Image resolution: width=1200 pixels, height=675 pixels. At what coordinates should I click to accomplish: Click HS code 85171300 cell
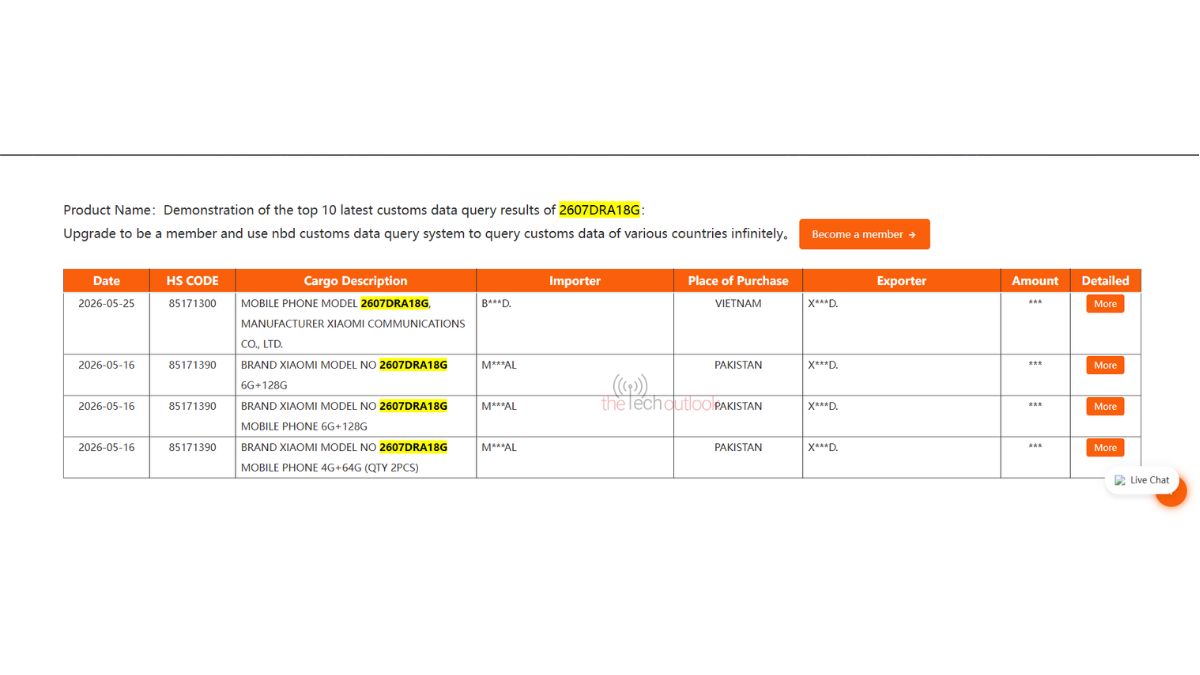(x=192, y=303)
